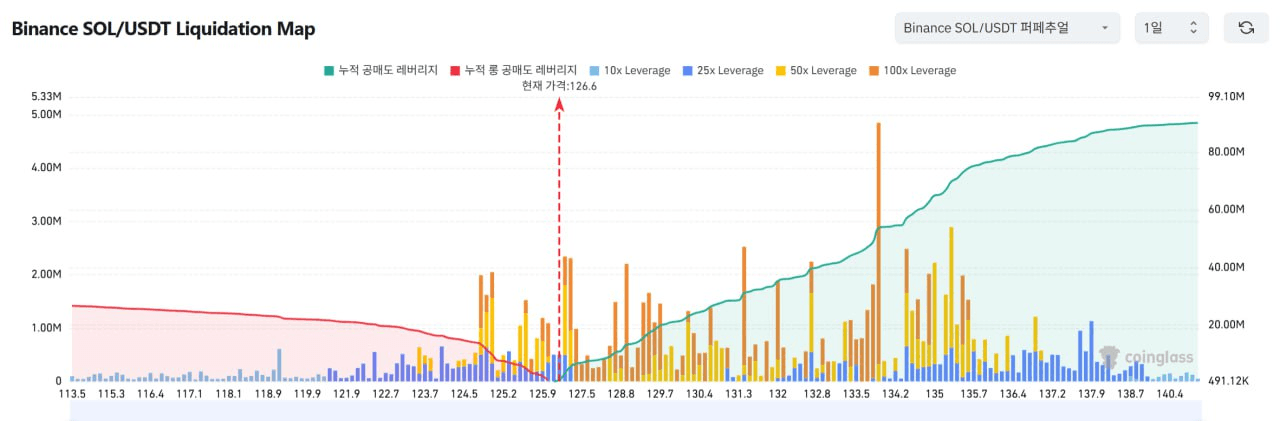This screenshot has width=1280, height=421.
Task: Open the Binance SOL/USDT 퍼페추얼 pair dropdown
Action: tap(1006, 28)
